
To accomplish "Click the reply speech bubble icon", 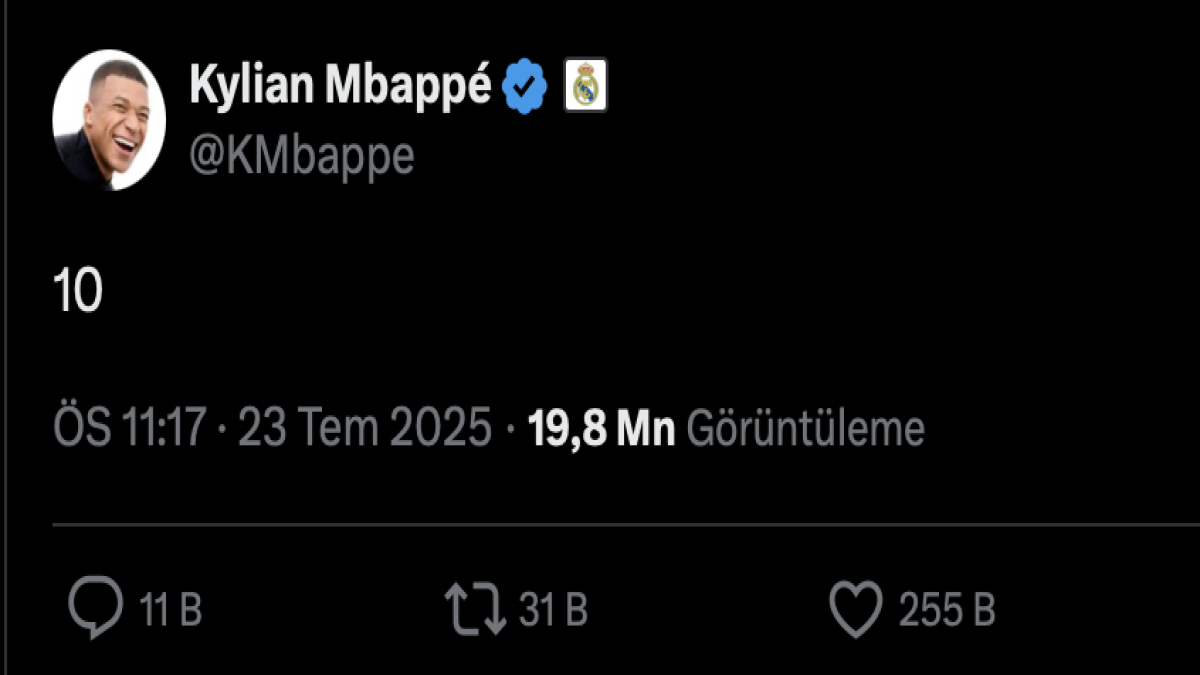I will [x=95, y=610].
